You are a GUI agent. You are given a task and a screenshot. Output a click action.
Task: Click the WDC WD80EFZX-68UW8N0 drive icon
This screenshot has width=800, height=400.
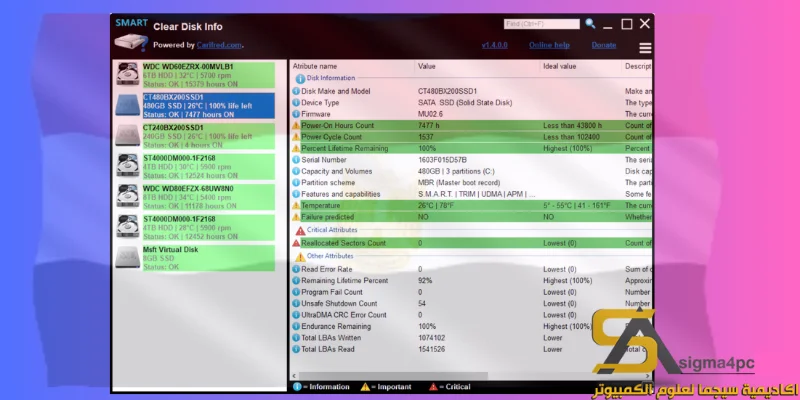point(127,196)
